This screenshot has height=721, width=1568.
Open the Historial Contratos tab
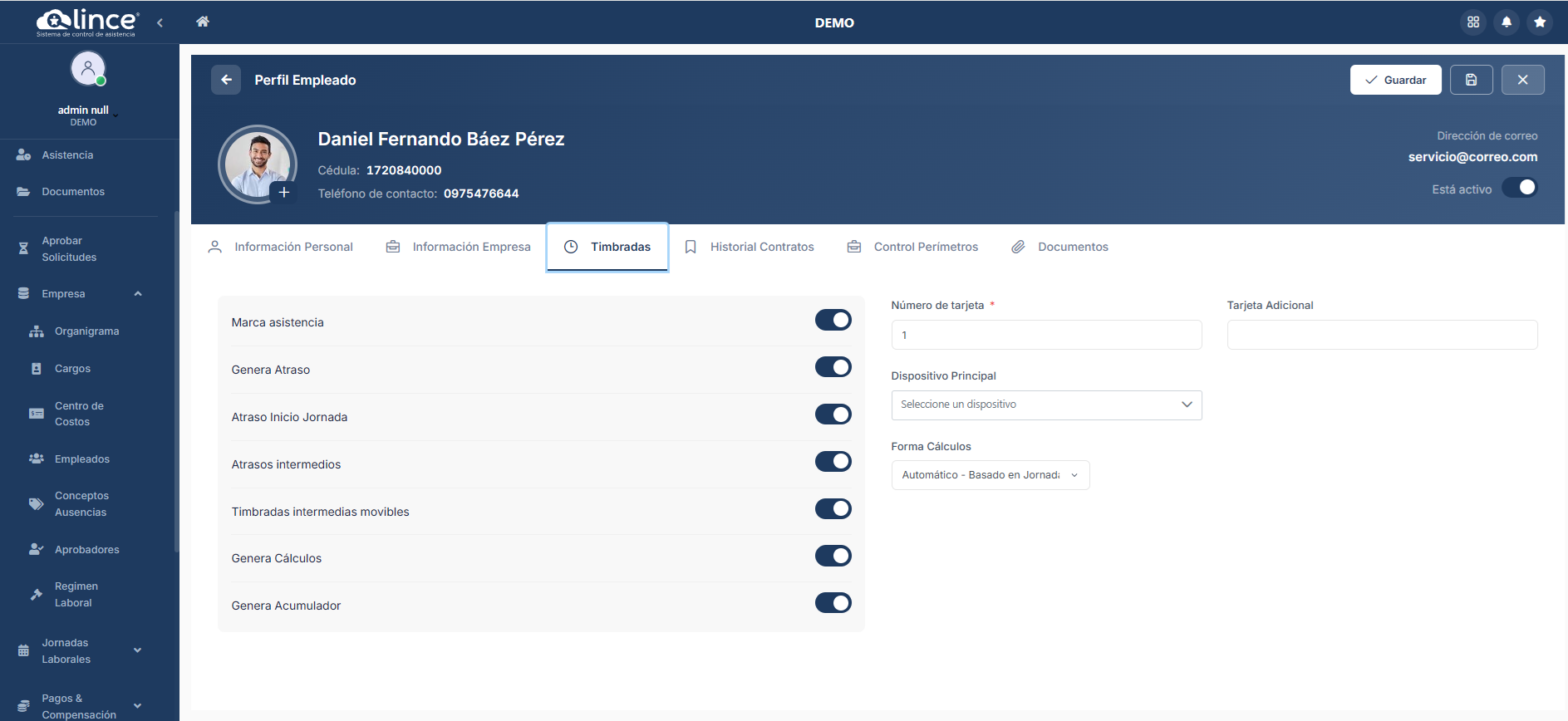tap(749, 247)
